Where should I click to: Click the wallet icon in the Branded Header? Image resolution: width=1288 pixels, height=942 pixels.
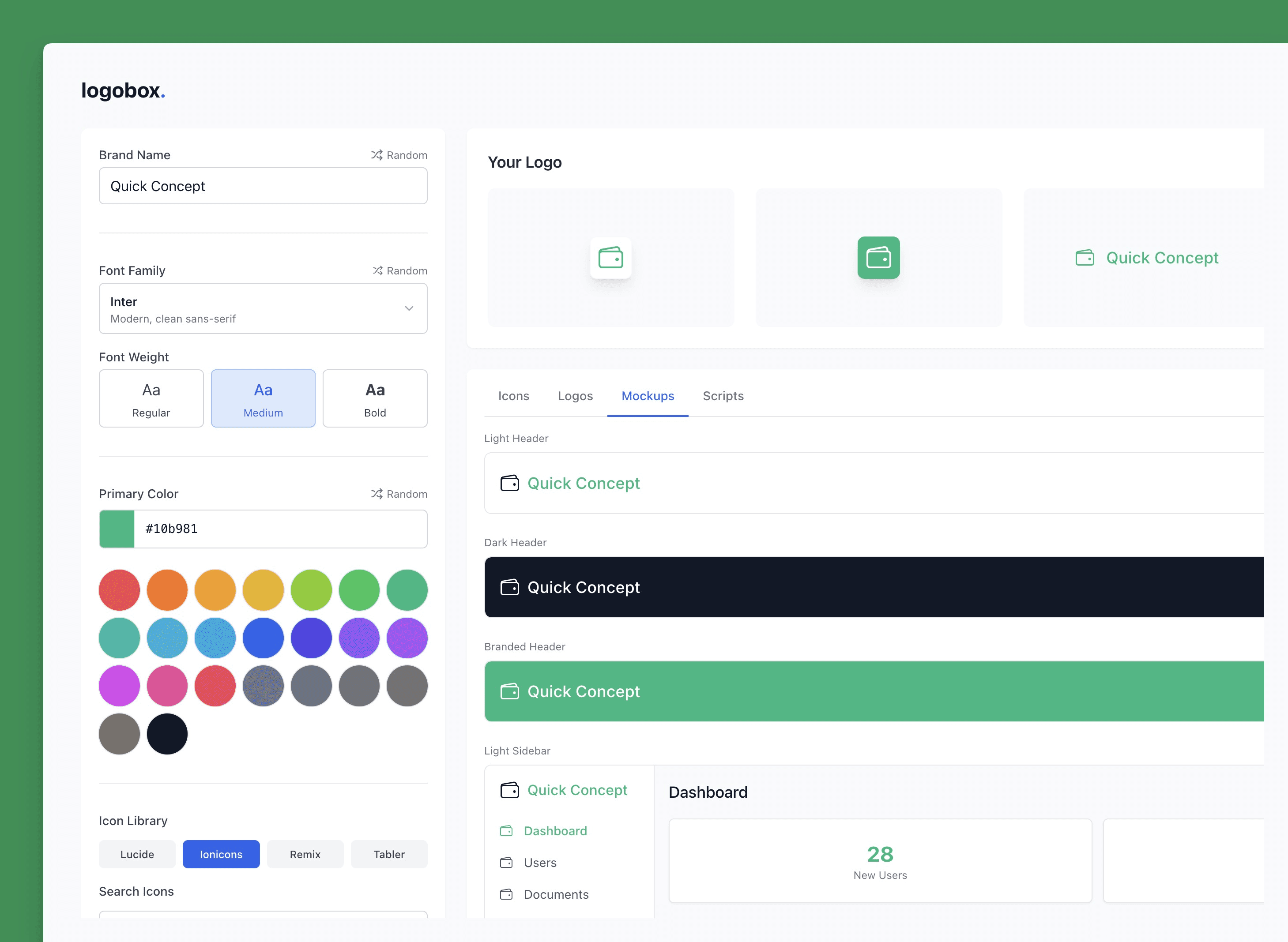tap(509, 692)
